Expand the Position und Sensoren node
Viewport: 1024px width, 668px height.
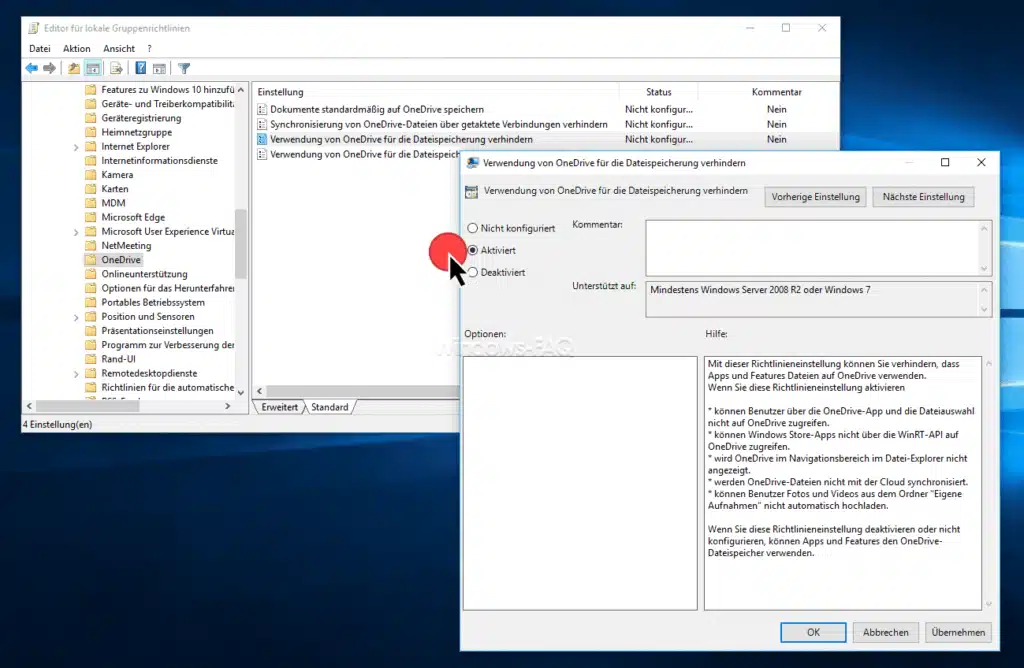[x=76, y=317]
